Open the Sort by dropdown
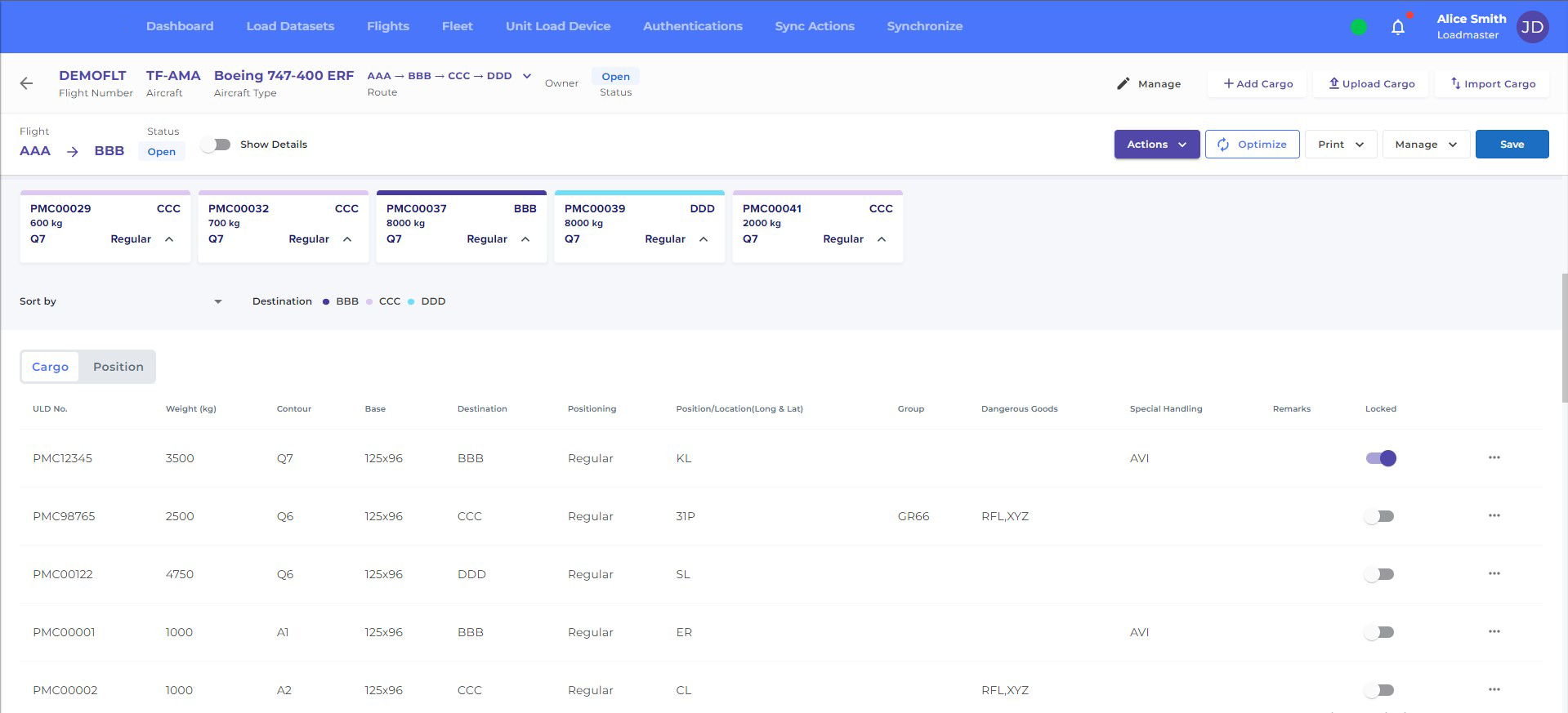The image size is (1568, 713). (121, 301)
